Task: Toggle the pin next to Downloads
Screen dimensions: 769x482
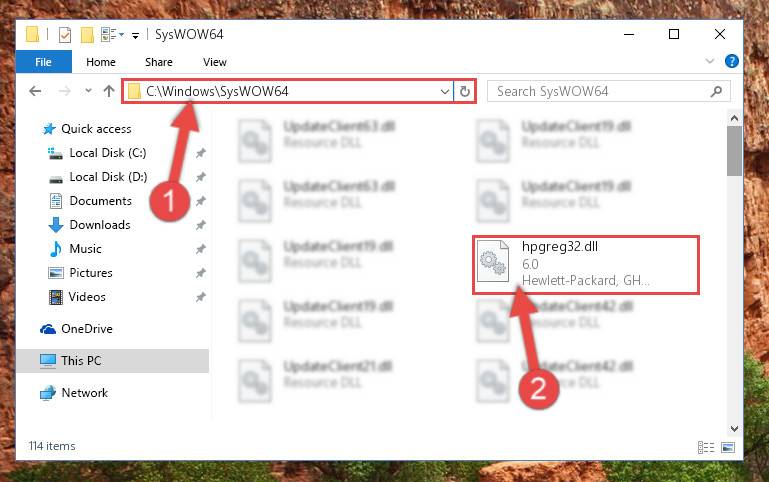Action: tap(201, 225)
